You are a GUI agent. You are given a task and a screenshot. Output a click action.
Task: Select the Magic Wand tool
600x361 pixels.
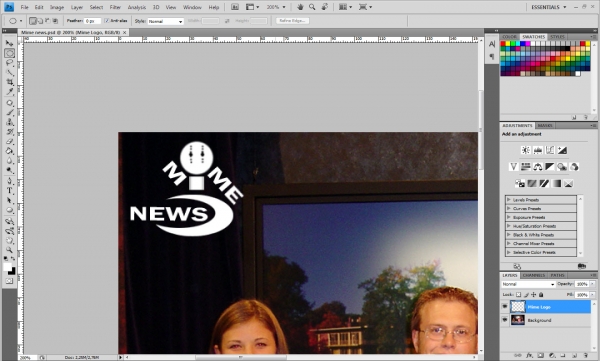point(10,73)
